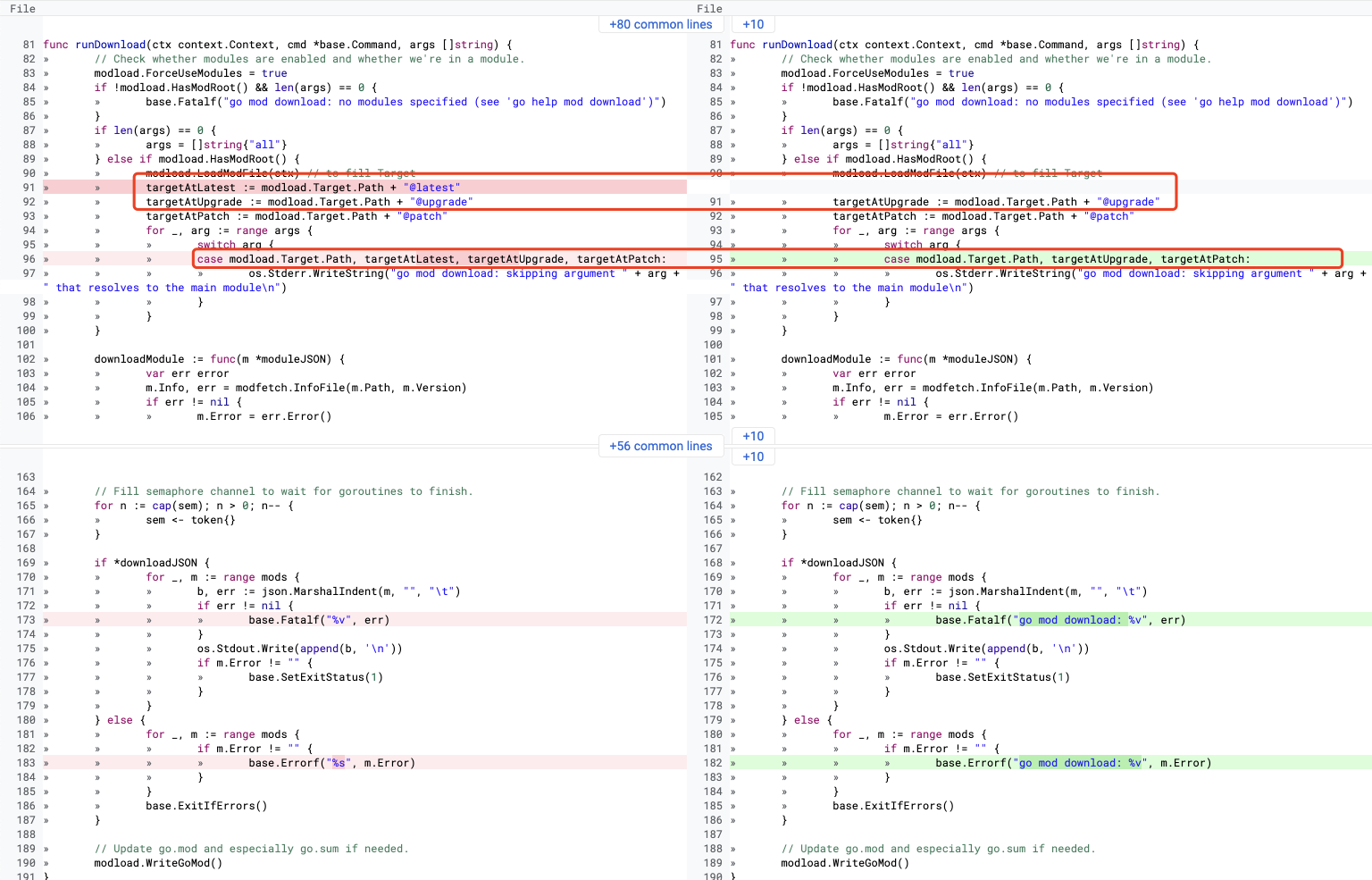
Task: Click added base.Fatalf("go mod download: %v", err) line
Action: pos(1060,620)
